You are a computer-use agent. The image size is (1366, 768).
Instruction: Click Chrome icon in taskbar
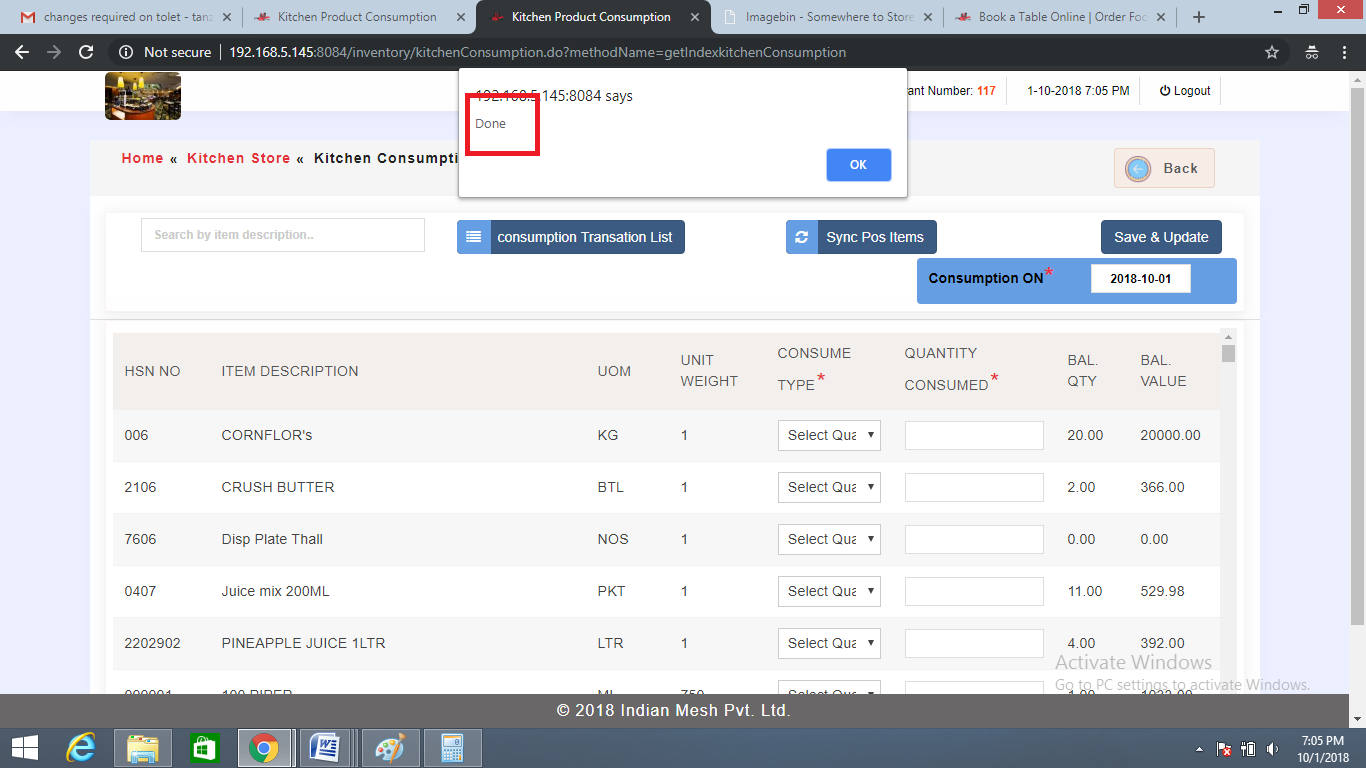pos(264,747)
